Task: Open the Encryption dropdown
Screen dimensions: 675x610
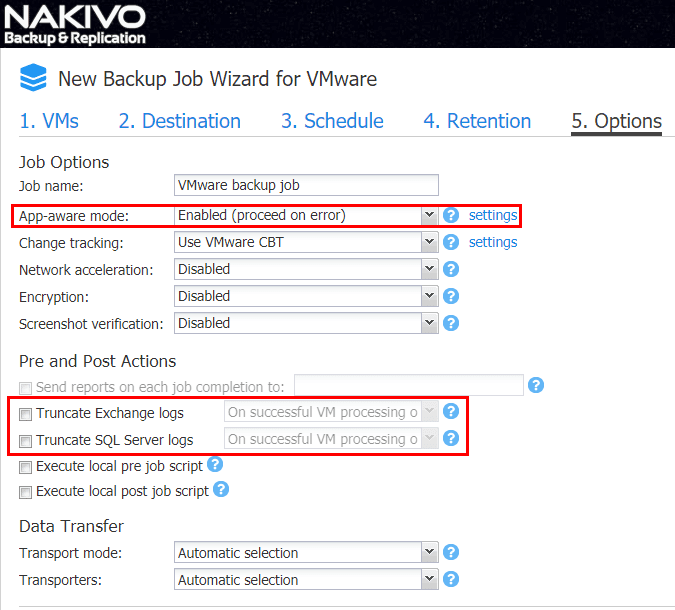Action: pos(306,296)
